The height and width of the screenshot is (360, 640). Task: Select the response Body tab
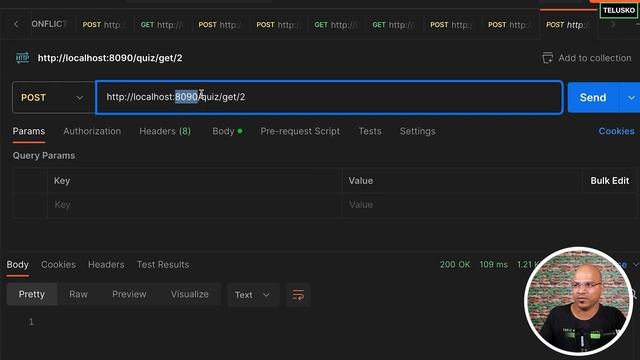[x=18, y=264]
